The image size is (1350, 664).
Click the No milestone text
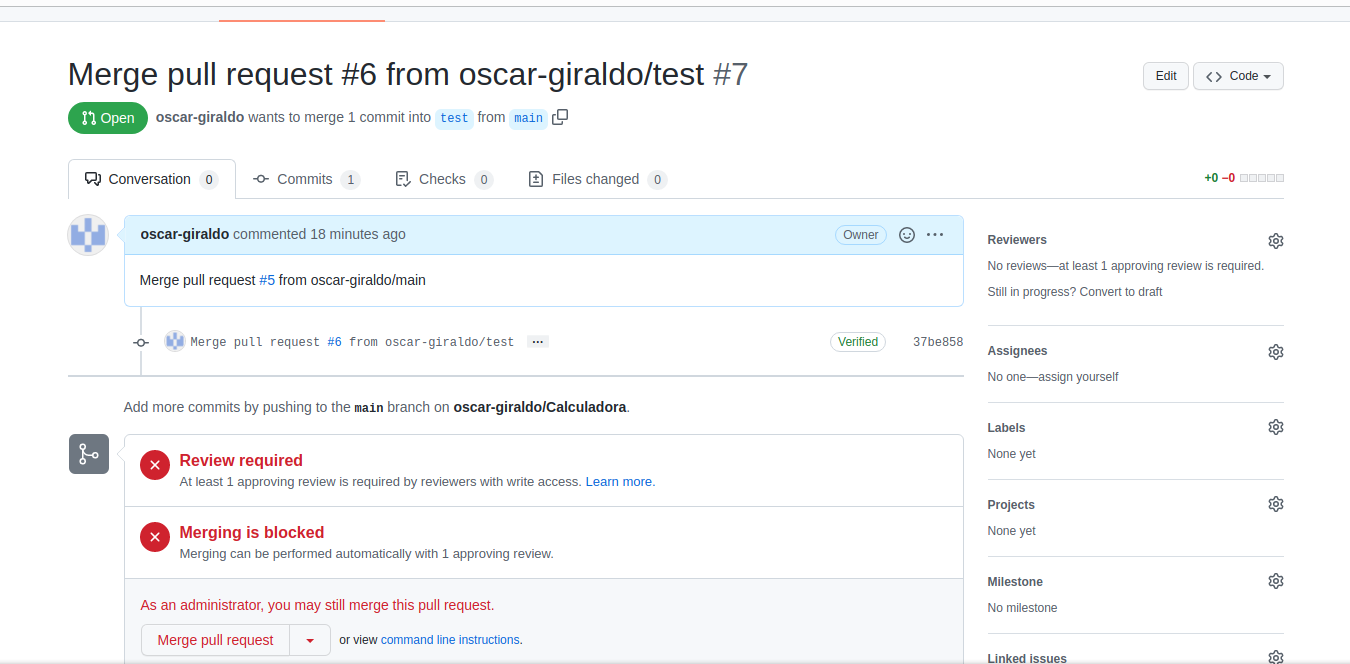pyautogui.click(x=1022, y=608)
